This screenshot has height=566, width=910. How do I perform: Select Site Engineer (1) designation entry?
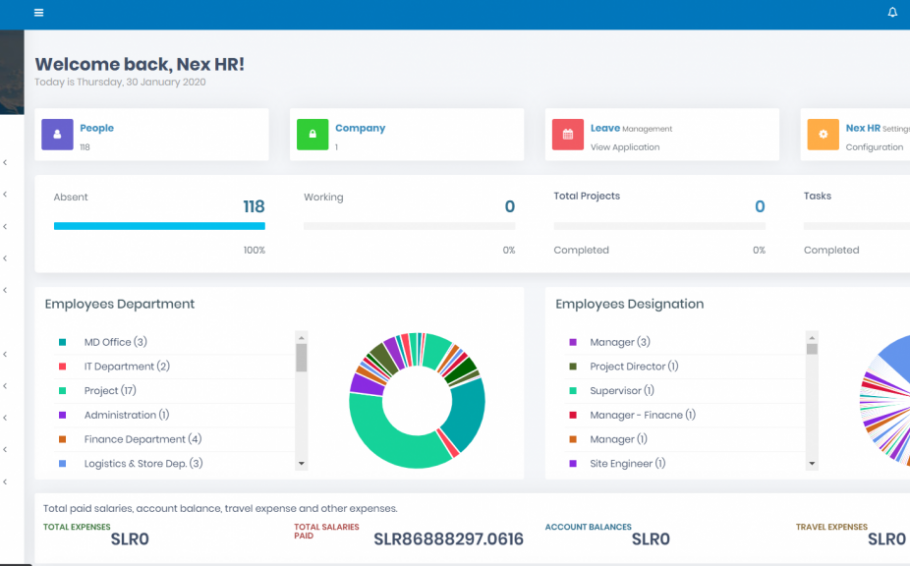click(x=627, y=464)
